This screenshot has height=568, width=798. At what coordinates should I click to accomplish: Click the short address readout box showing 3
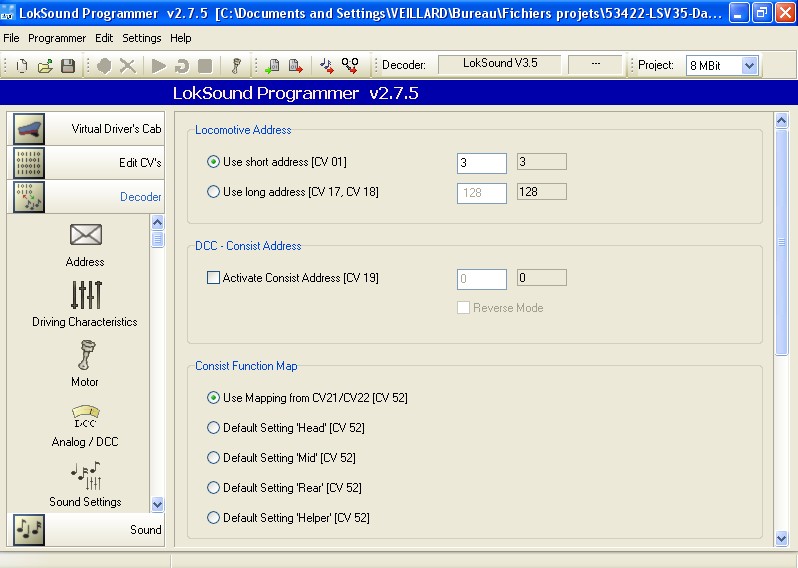coord(542,162)
